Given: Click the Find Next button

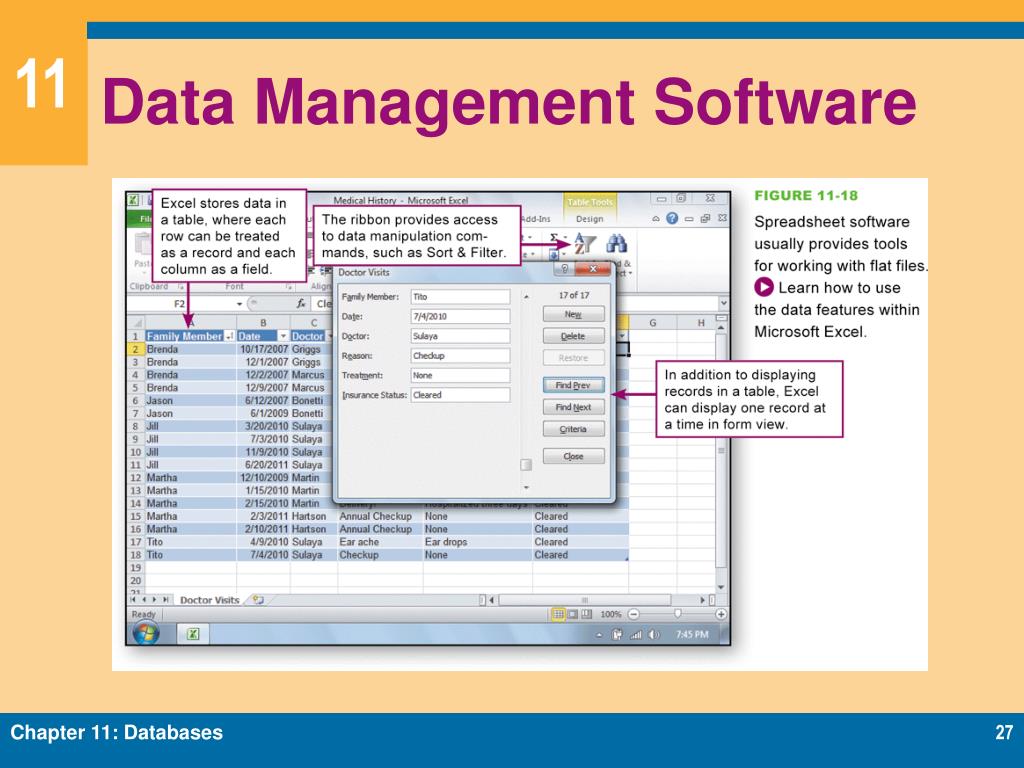Looking at the screenshot, I should point(573,407).
